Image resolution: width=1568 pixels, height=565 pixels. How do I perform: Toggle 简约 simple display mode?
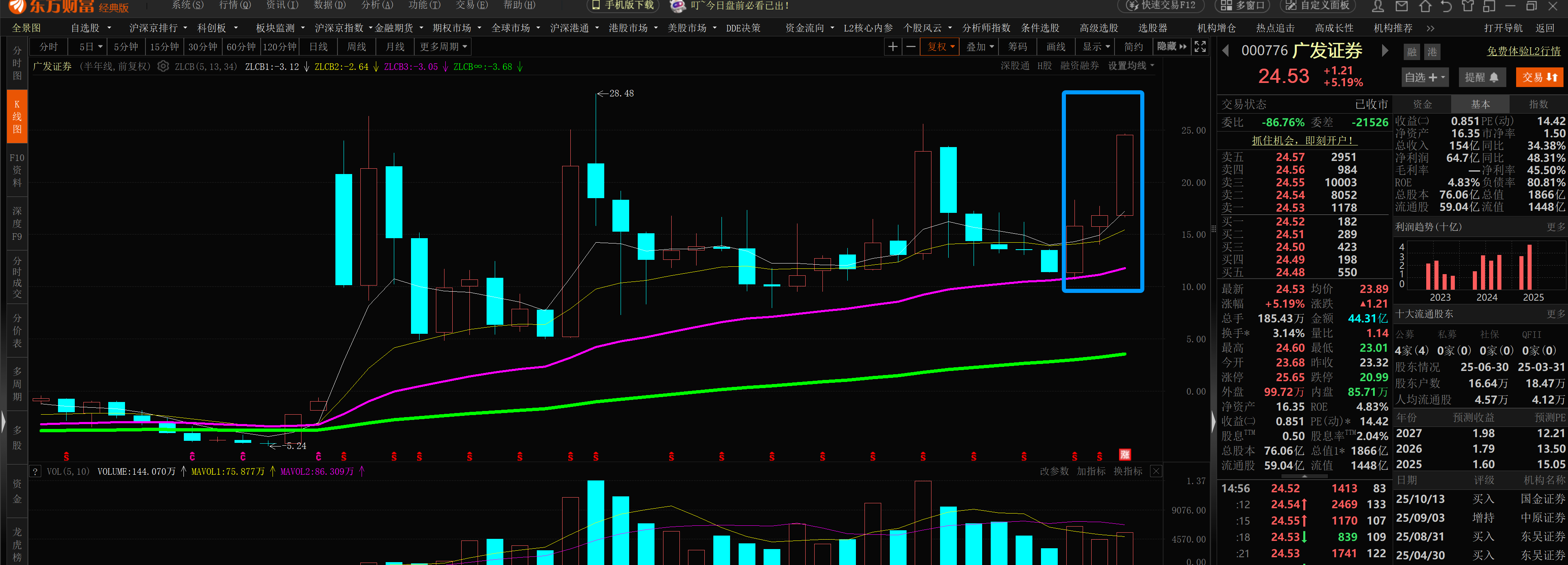click(1133, 47)
